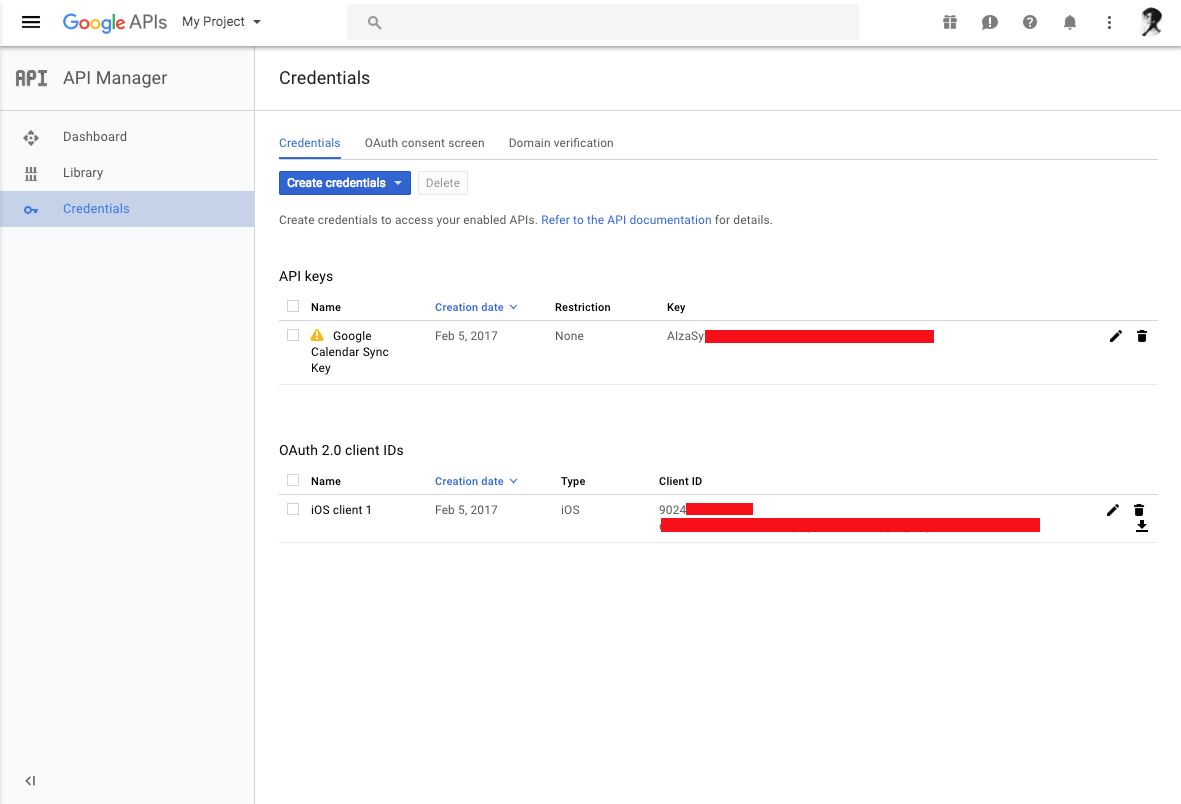The width and height of the screenshot is (1181, 804).
Task: Go to Dashboard in sidebar
Action: pyautogui.click(x=95, y=137)
